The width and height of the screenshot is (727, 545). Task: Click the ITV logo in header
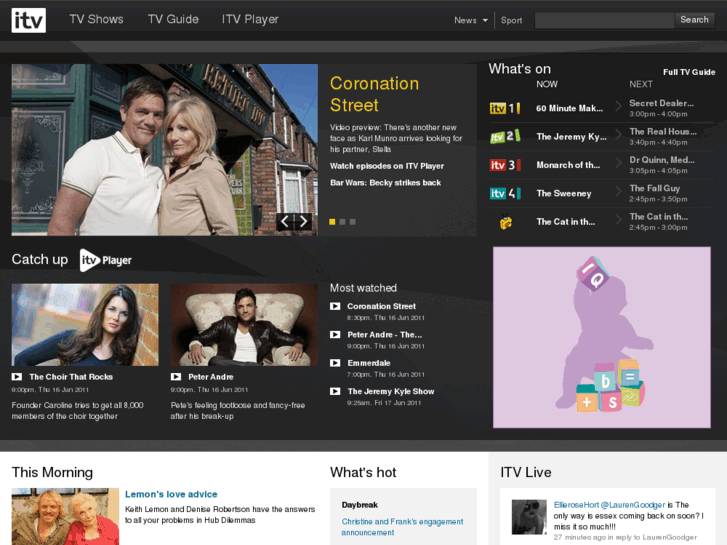28,20
